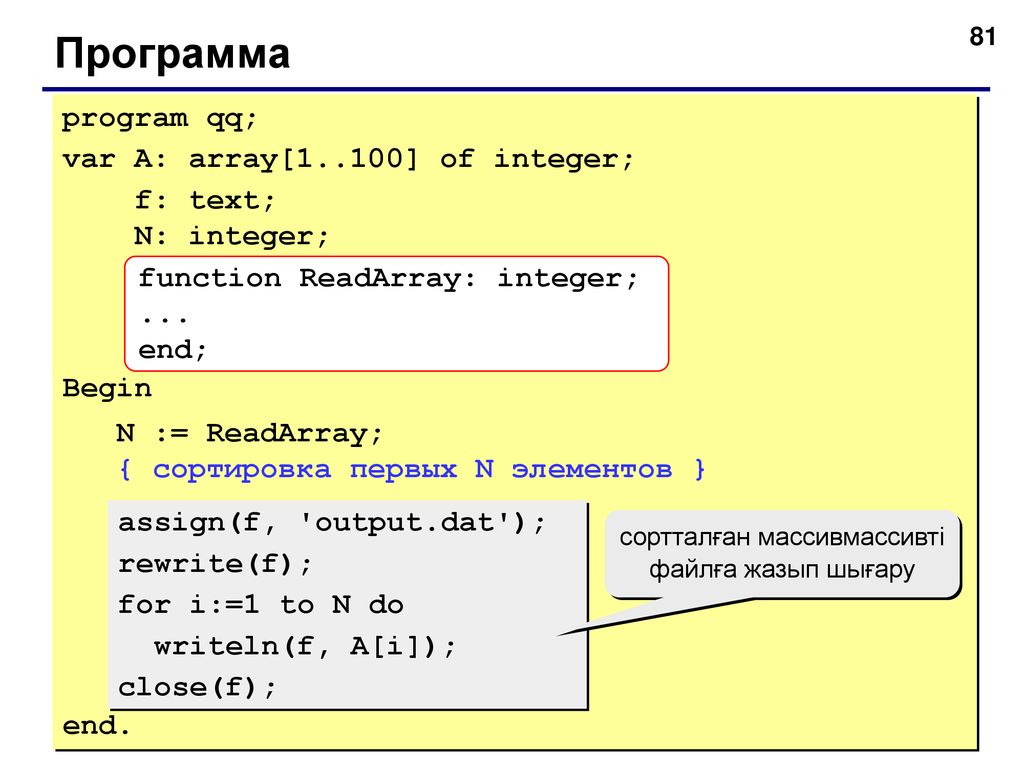
Task: Click the line "close(f);"
Action: pos(197,688)
